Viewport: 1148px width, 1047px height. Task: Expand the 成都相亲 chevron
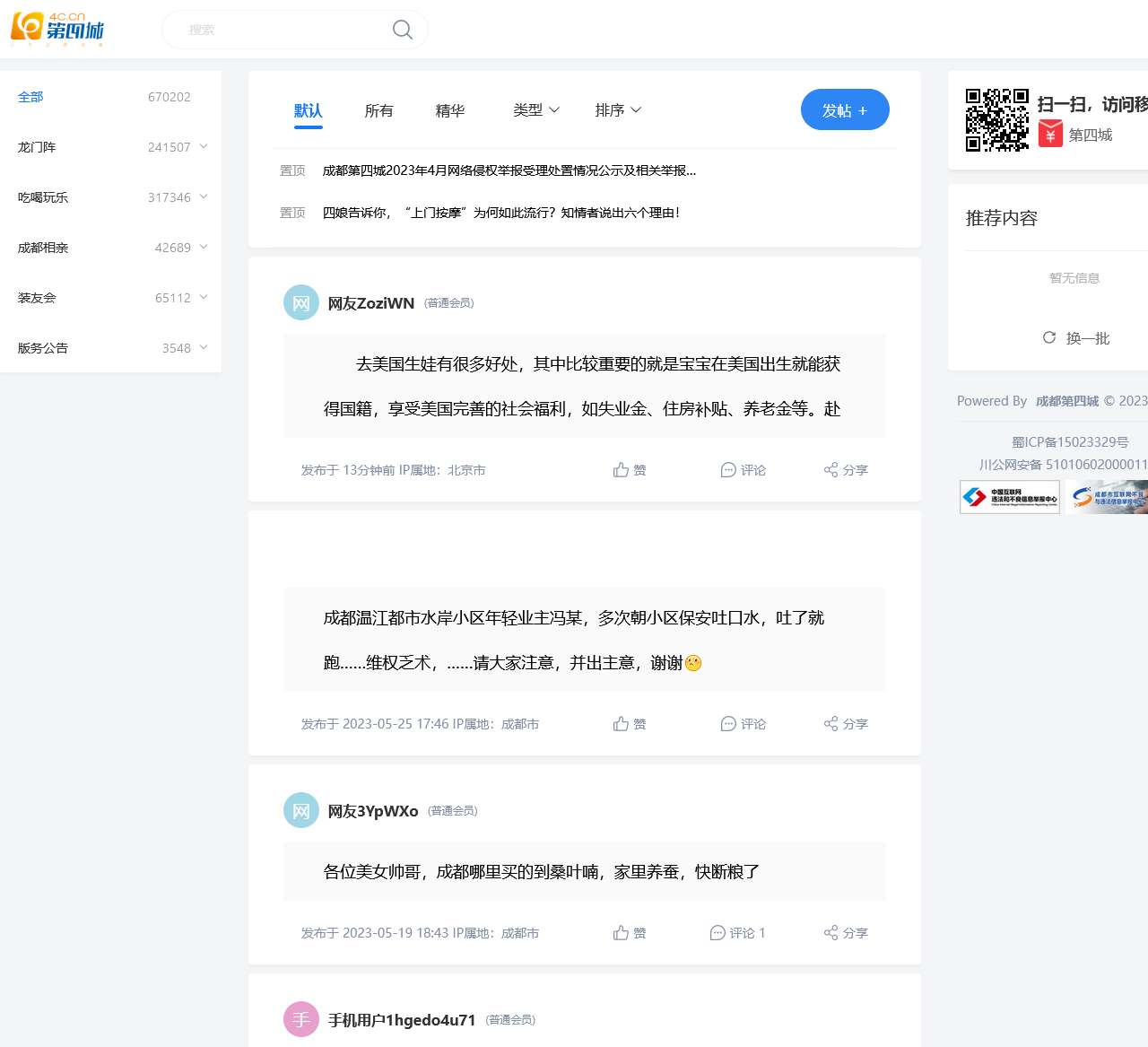click(x=204, y=247)
